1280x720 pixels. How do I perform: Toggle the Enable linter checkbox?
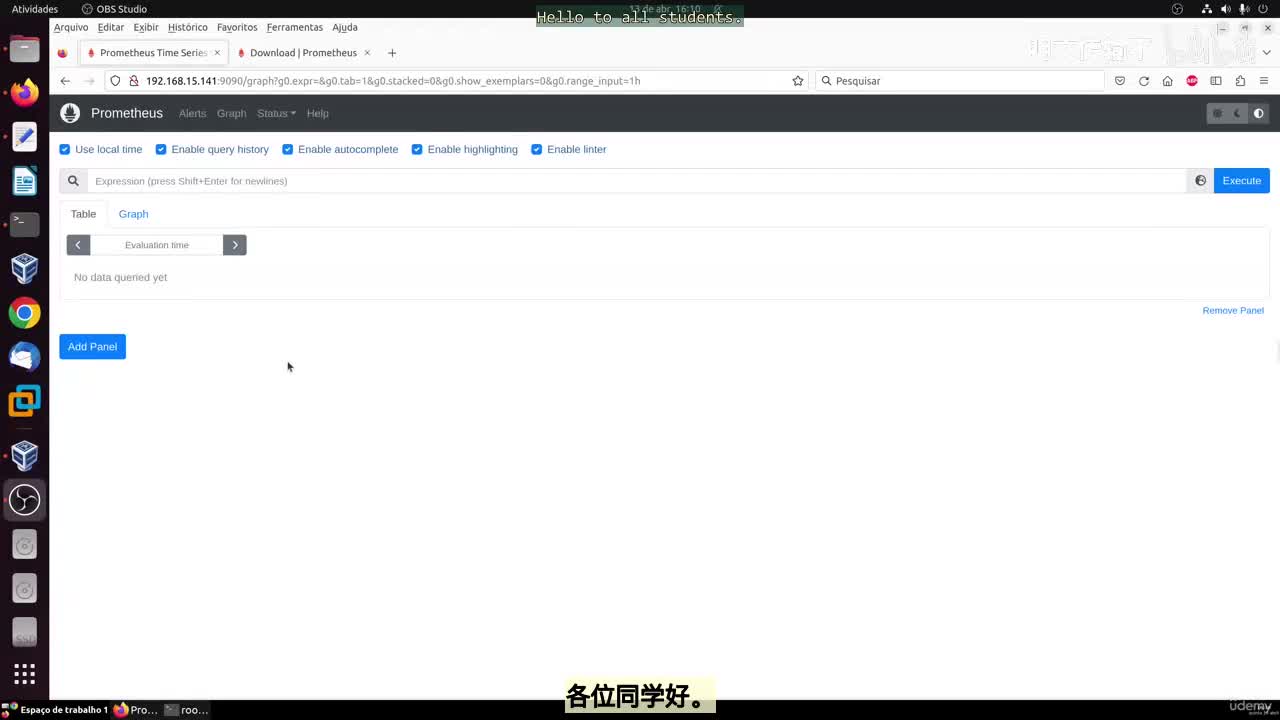click(537, 149)
